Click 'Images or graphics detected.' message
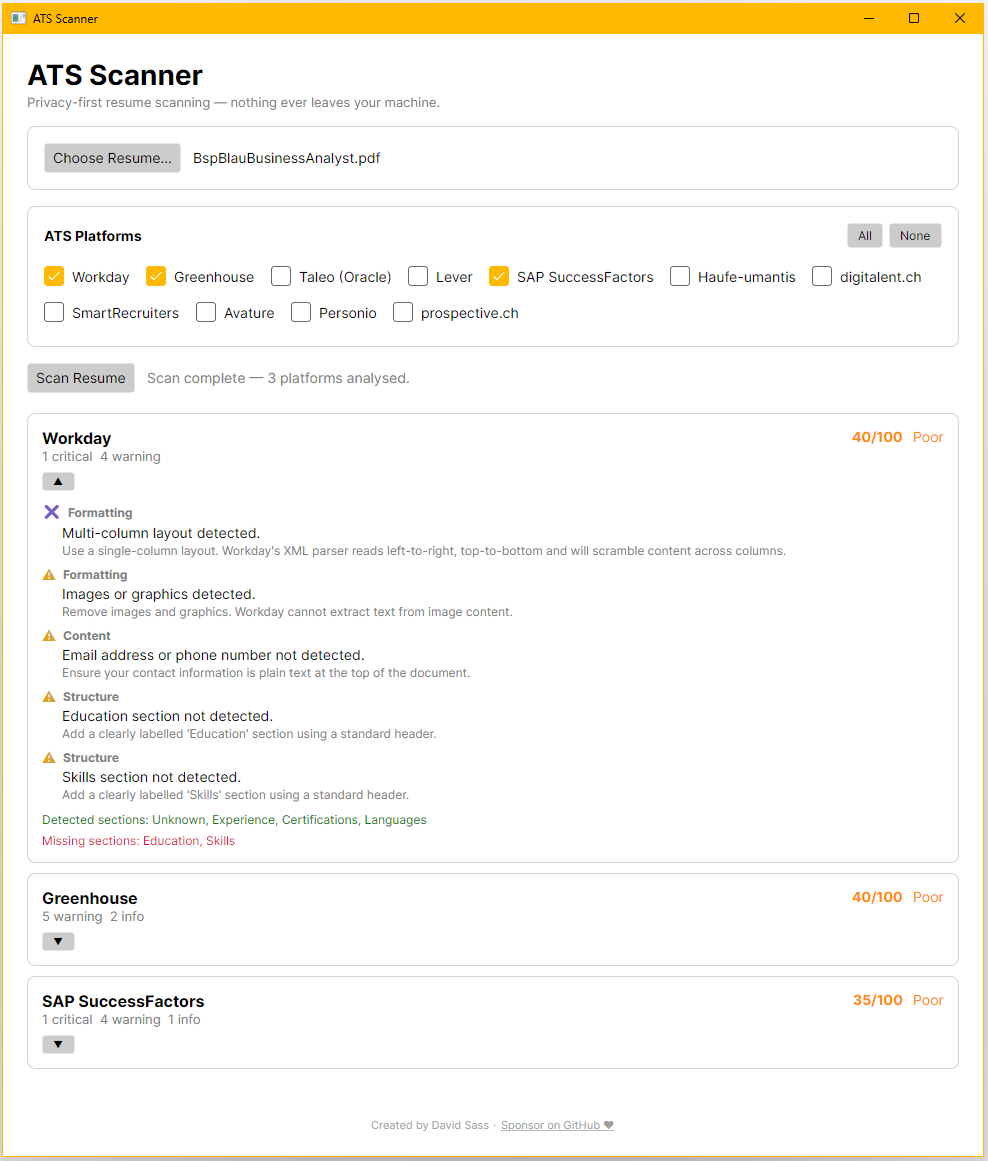 click(158, 594)
